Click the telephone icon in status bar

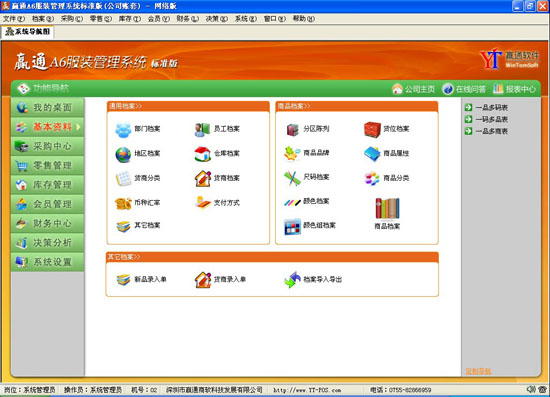click(543, 389)
